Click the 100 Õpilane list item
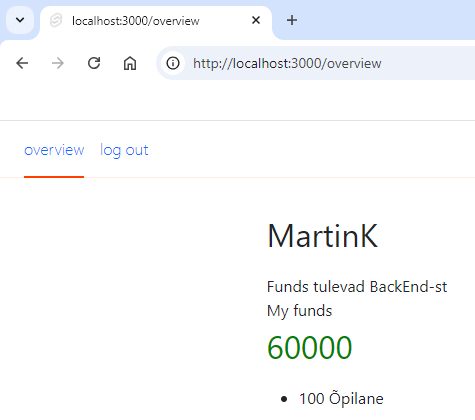475x420 pixels. [x=341, y=399]
